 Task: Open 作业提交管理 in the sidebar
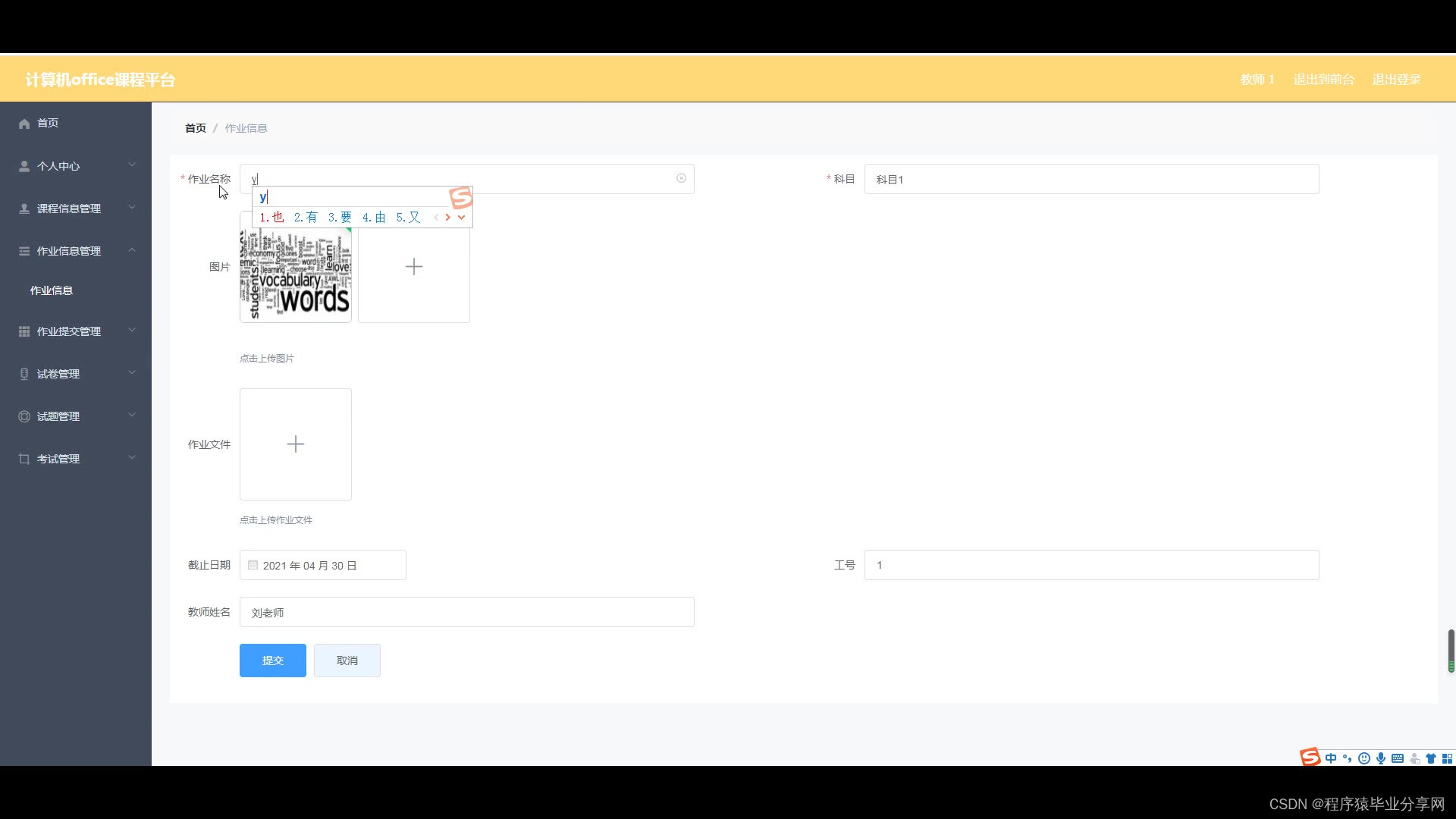[x=76, y=331]
